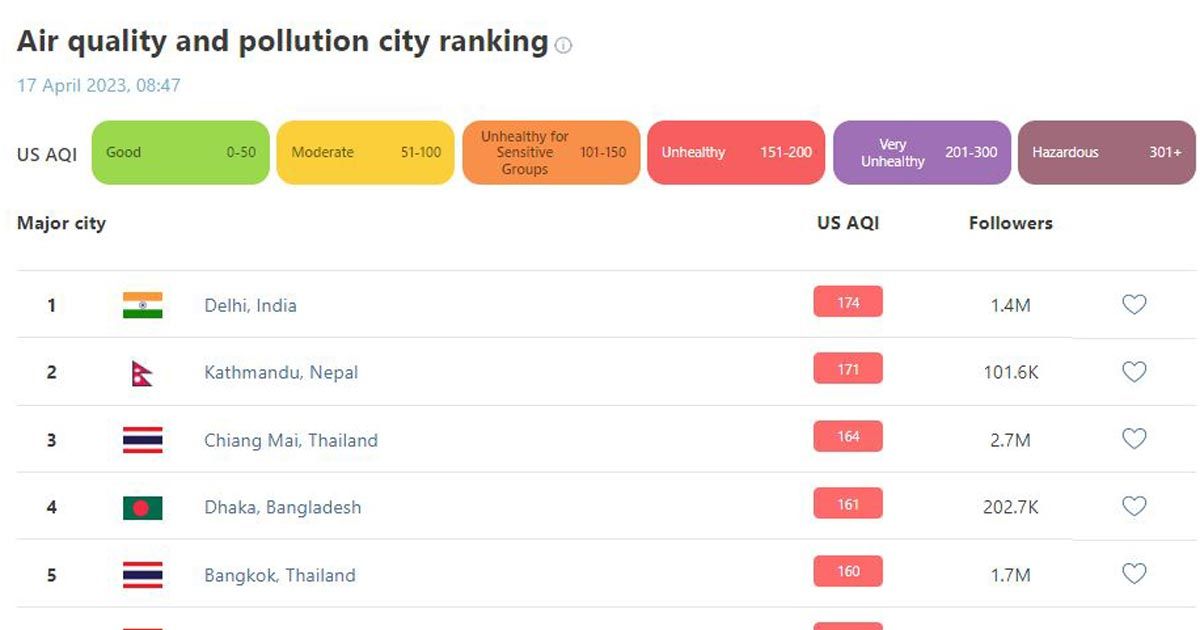Click the Bangladesh flag icon
The height and width of the screenshot is (630, 1200).
(142, 507)
